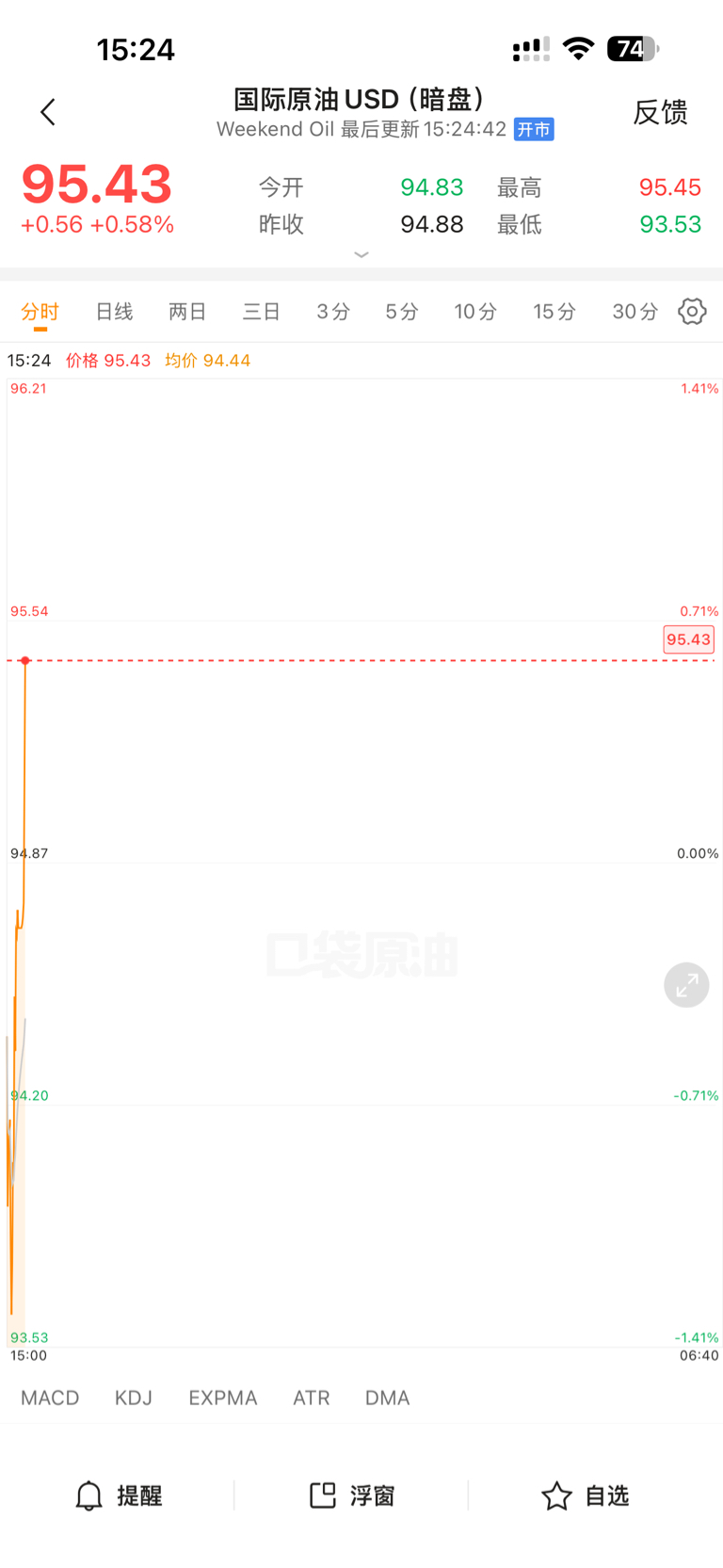Screen dimensions: 723x1568
Task: Expand the price details chevron
Action: (361, 254)
